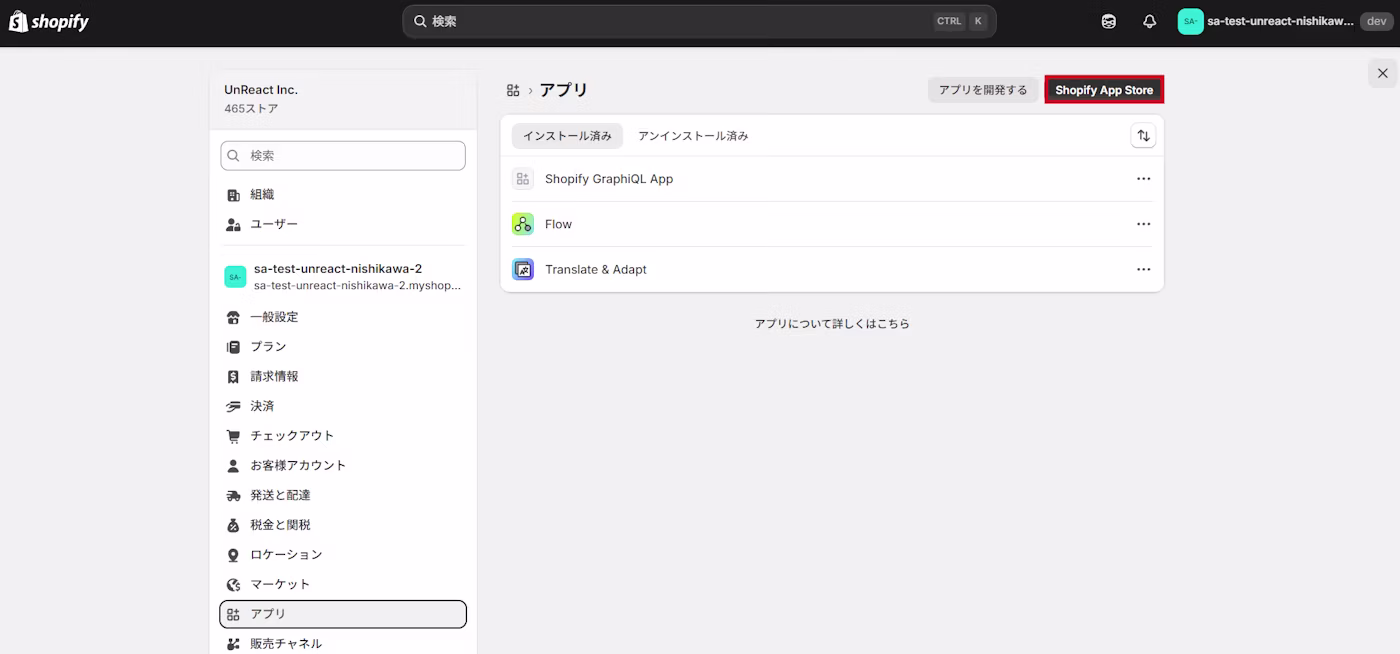Click ユーザー people icon in sidebar
This screenshot has height=654, width=1400.
point(233,224)
